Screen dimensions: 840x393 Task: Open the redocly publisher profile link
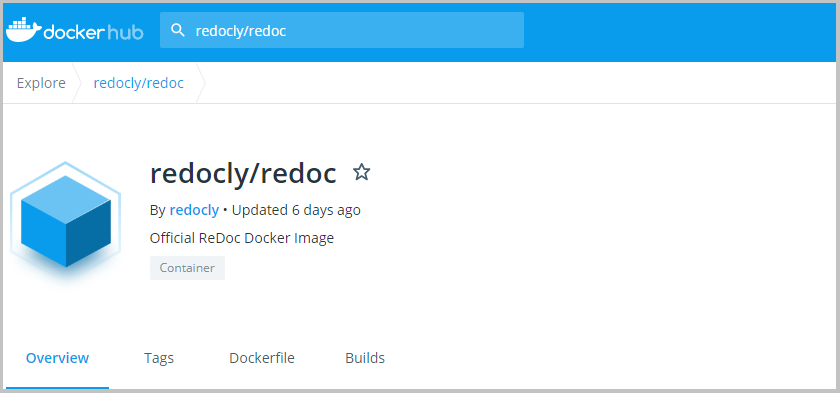tap(194, 210)
